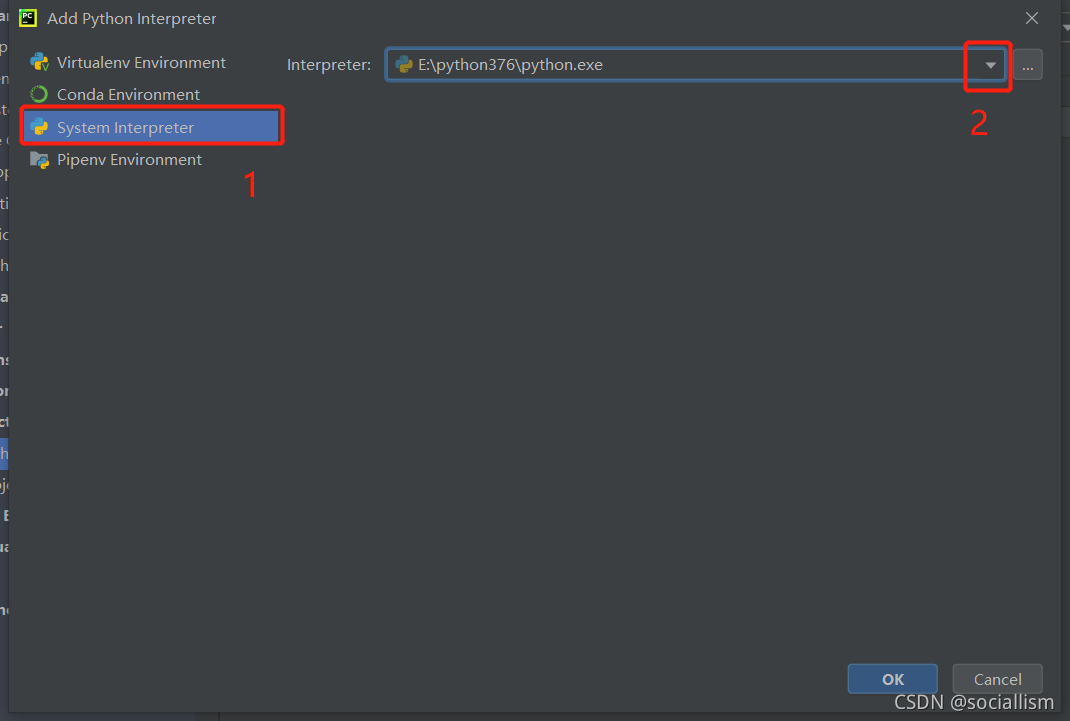Open the Interpreter dropdown arrow
Screen dimensions: 1070x721
pos(990,65)
